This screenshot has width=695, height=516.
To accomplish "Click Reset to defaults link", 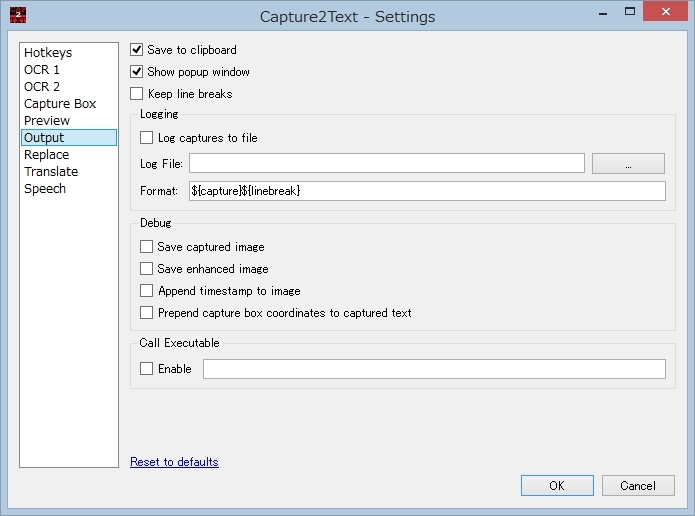I will pyautogui.click(x=174, y=462).
